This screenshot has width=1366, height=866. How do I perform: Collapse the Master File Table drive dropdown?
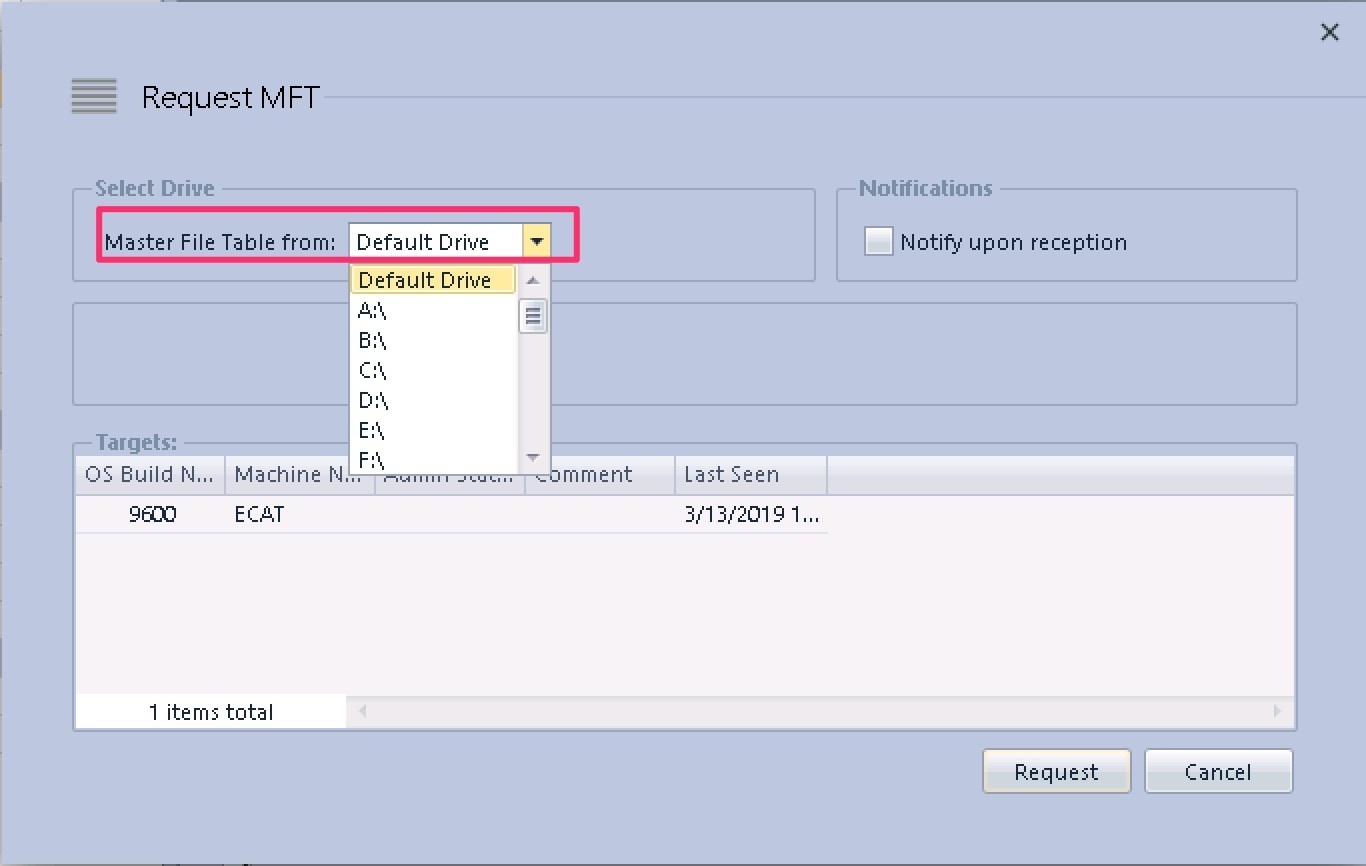point(537,242)
